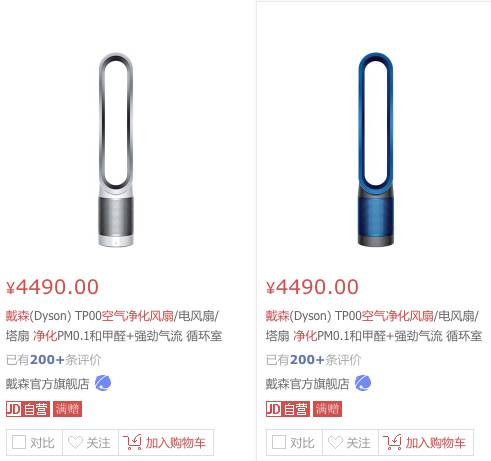The width and height of the screenshot is (491, 461).
Task: Click the 满赠 tag under blue fan
Action: click(x=327, y=409)
